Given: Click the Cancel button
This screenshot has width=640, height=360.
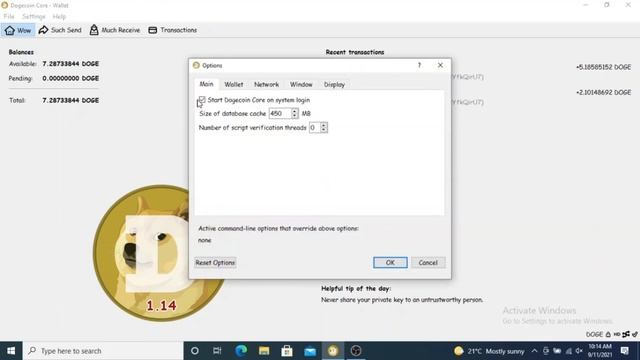Looking at the screenshot, I should 428,262.
